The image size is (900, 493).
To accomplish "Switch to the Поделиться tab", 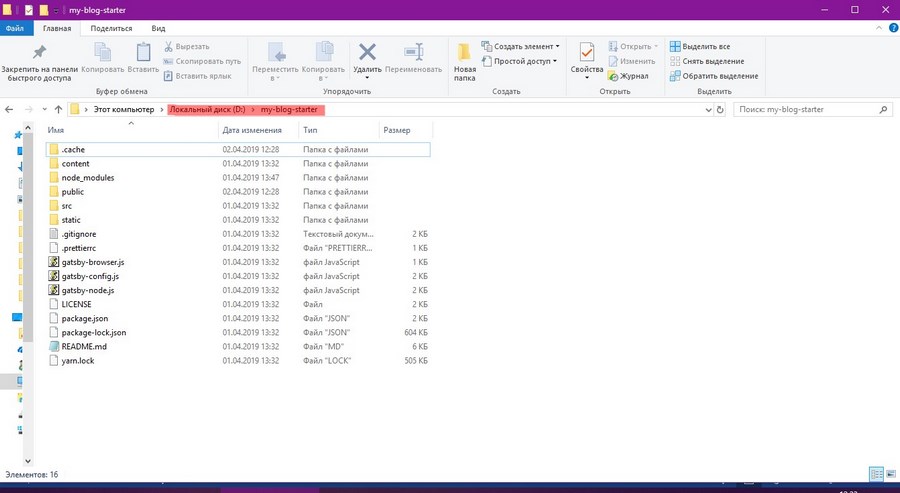I will tap(111, 28).
